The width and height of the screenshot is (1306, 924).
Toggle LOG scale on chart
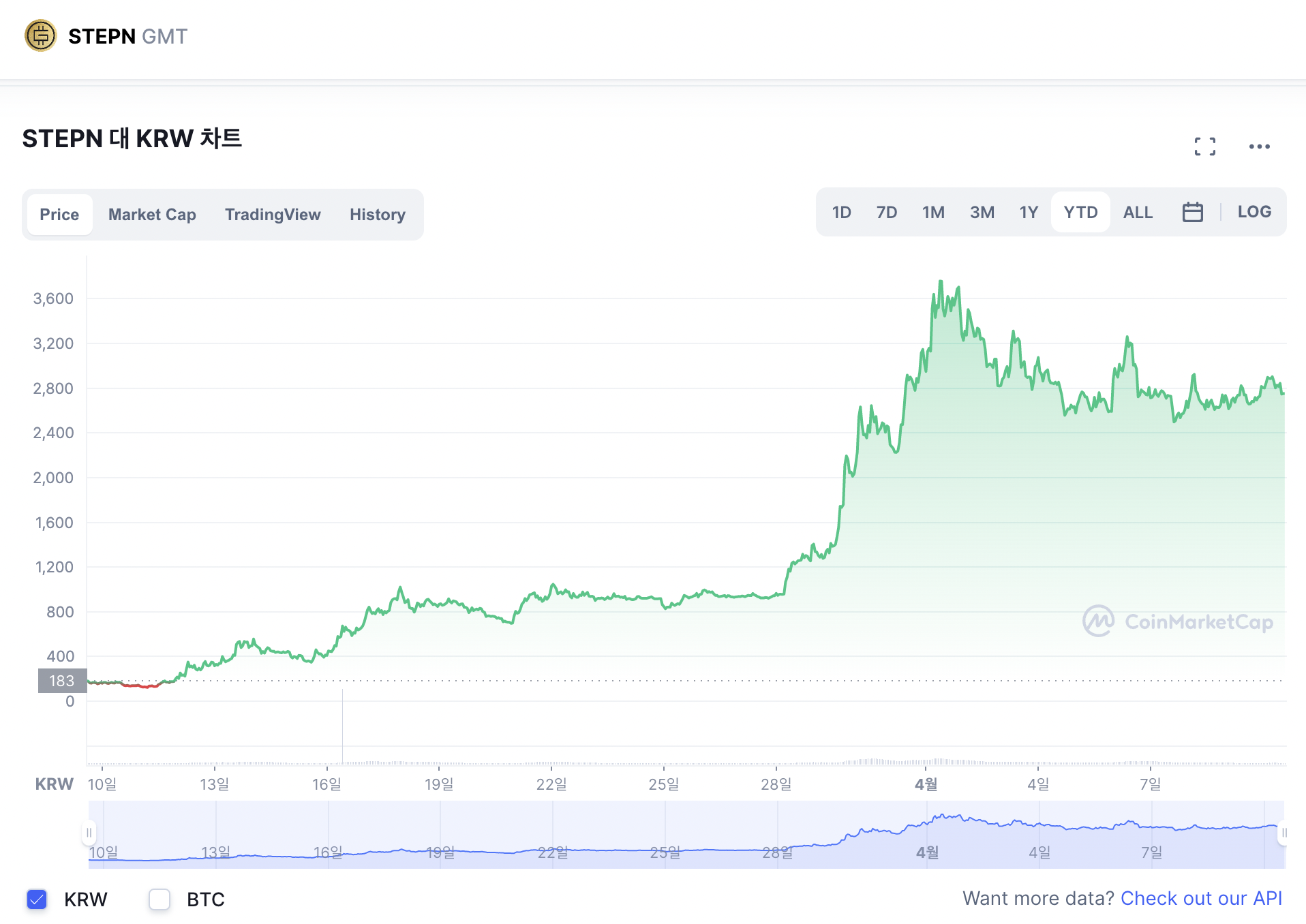click(x=1254, y=212)
